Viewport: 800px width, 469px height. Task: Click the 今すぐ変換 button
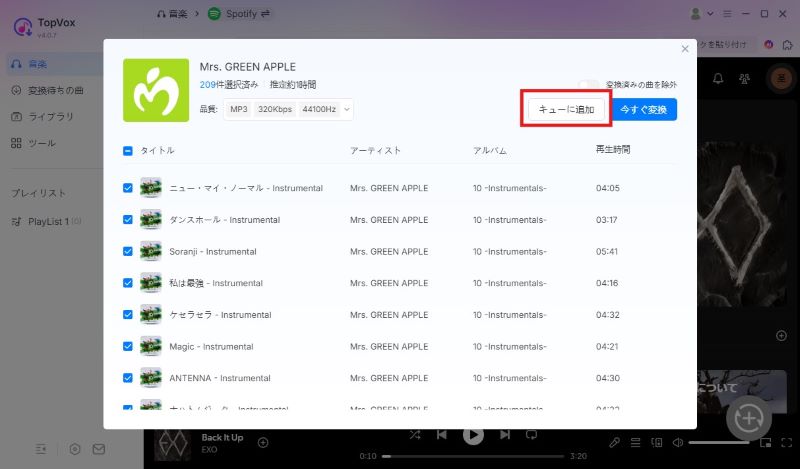(644, 109)
